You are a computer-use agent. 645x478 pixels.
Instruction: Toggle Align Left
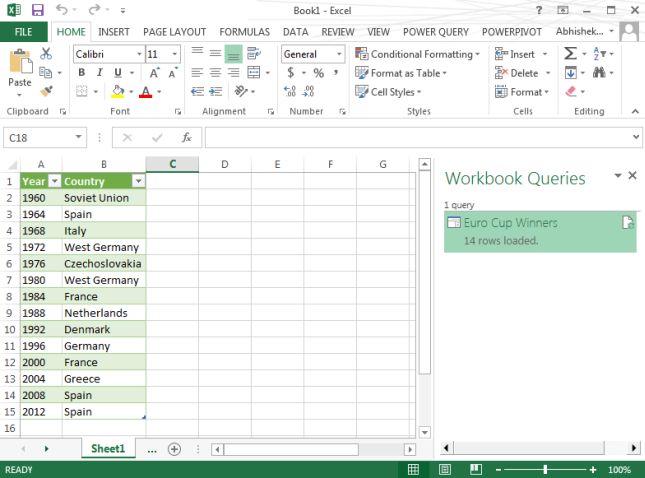[x=197, y=73]
